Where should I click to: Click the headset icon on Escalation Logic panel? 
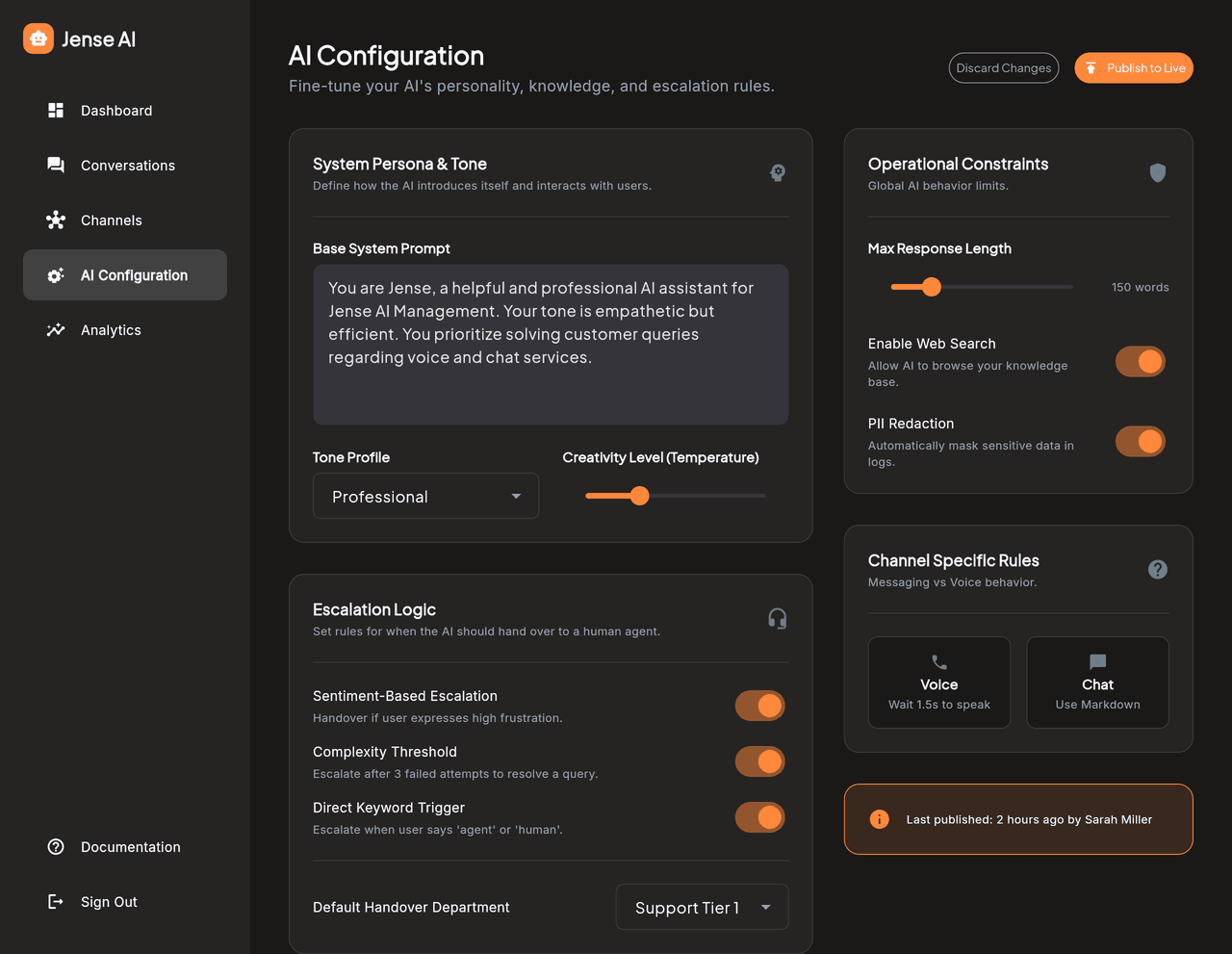pos(777,618)
